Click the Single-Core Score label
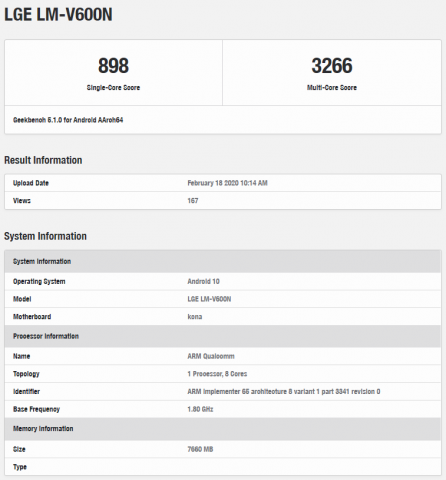 113,88
